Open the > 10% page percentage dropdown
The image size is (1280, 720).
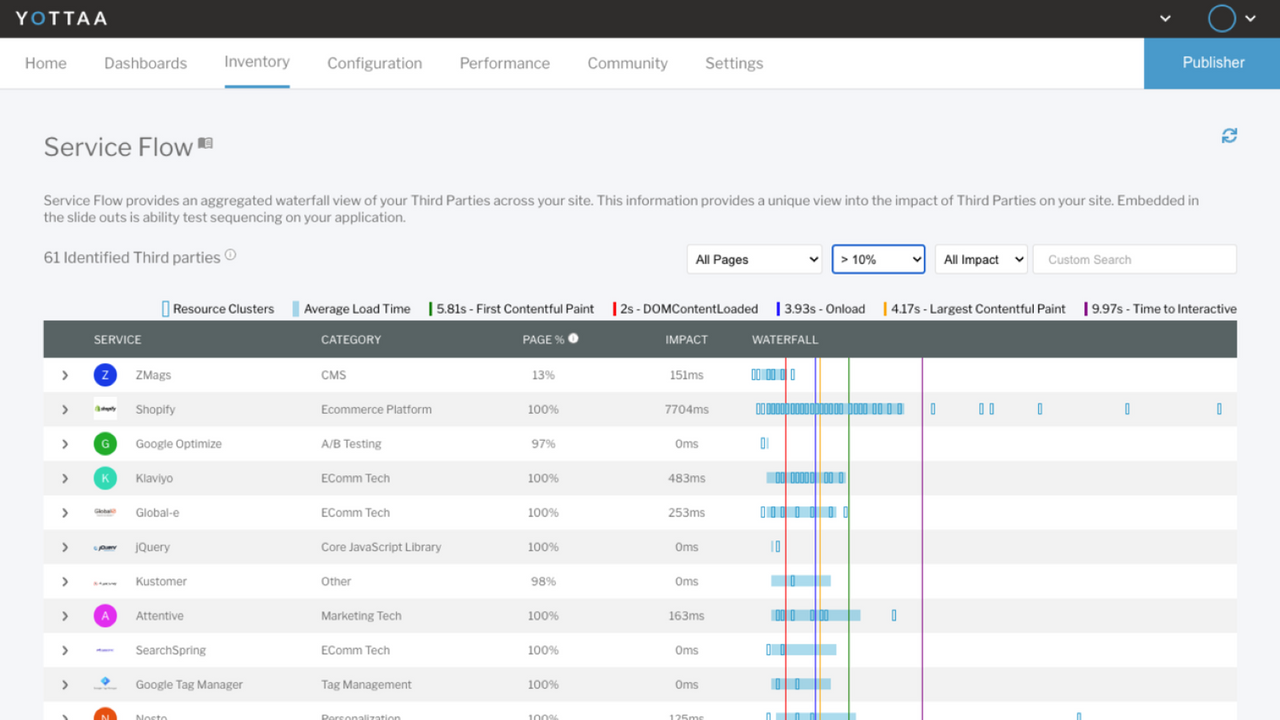(x=878, y=259)
